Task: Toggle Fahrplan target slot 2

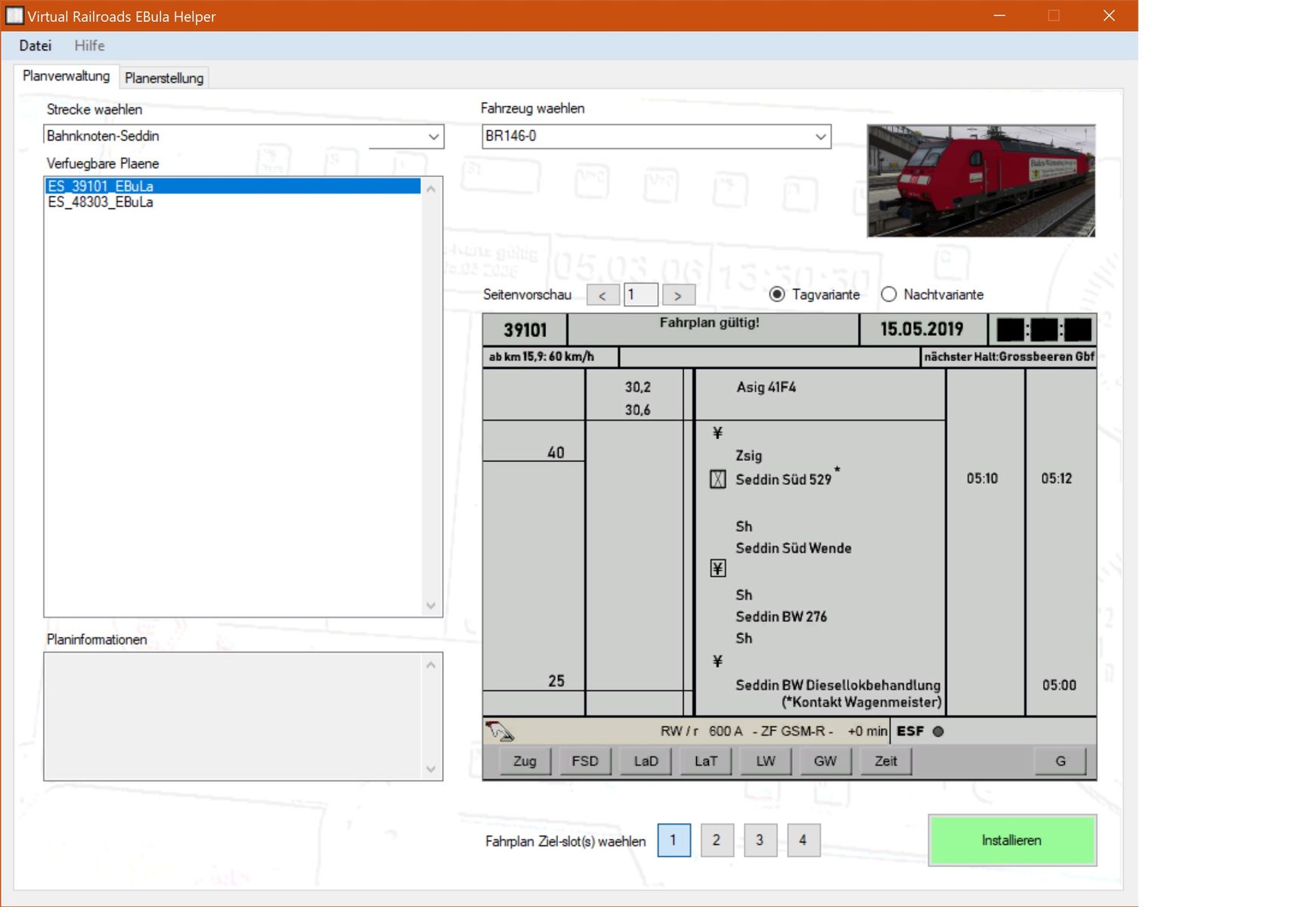Action: (x=717, y=840)
